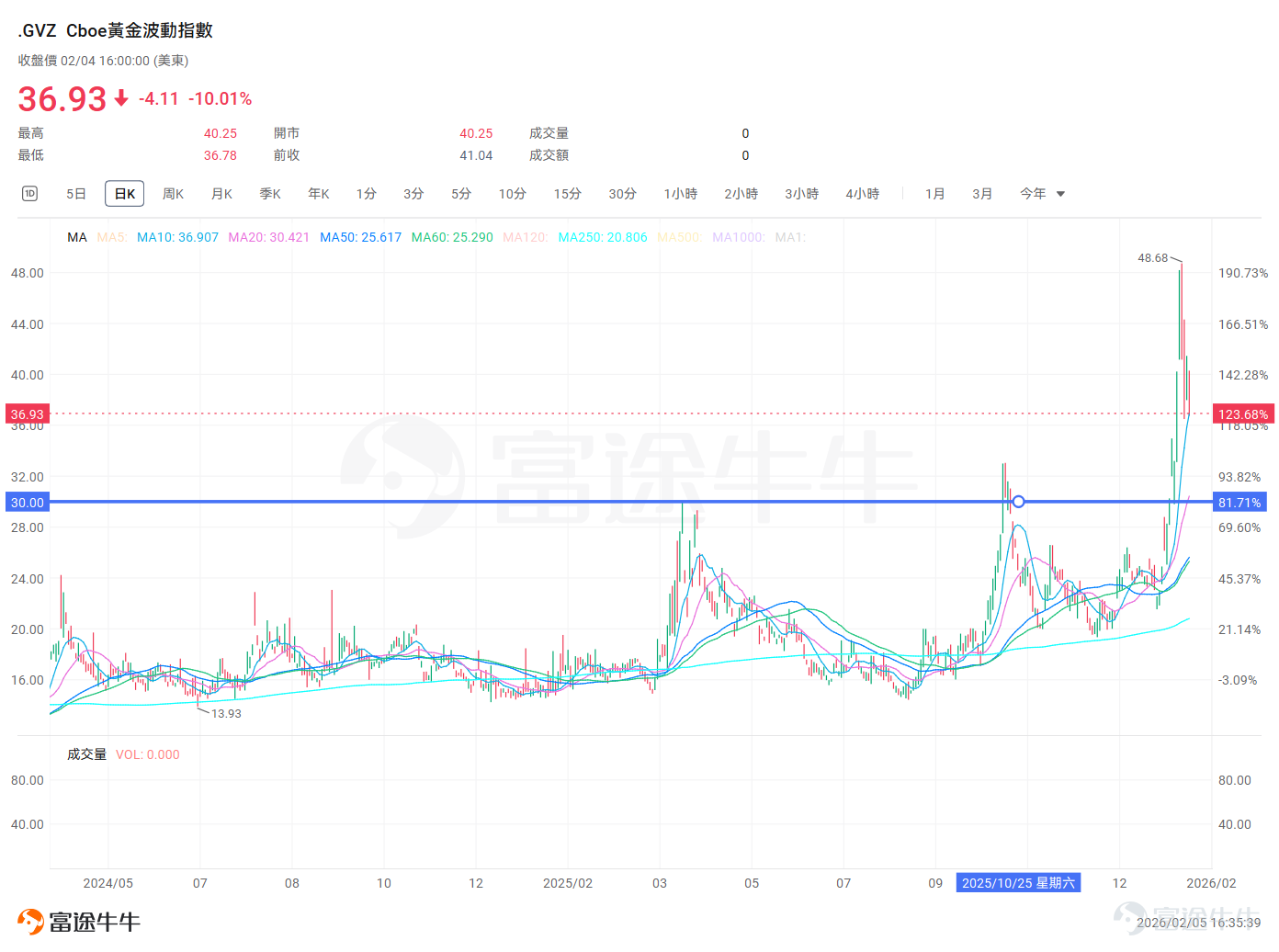Click the 123.68% current price percentage tag

coord(1243,414)
